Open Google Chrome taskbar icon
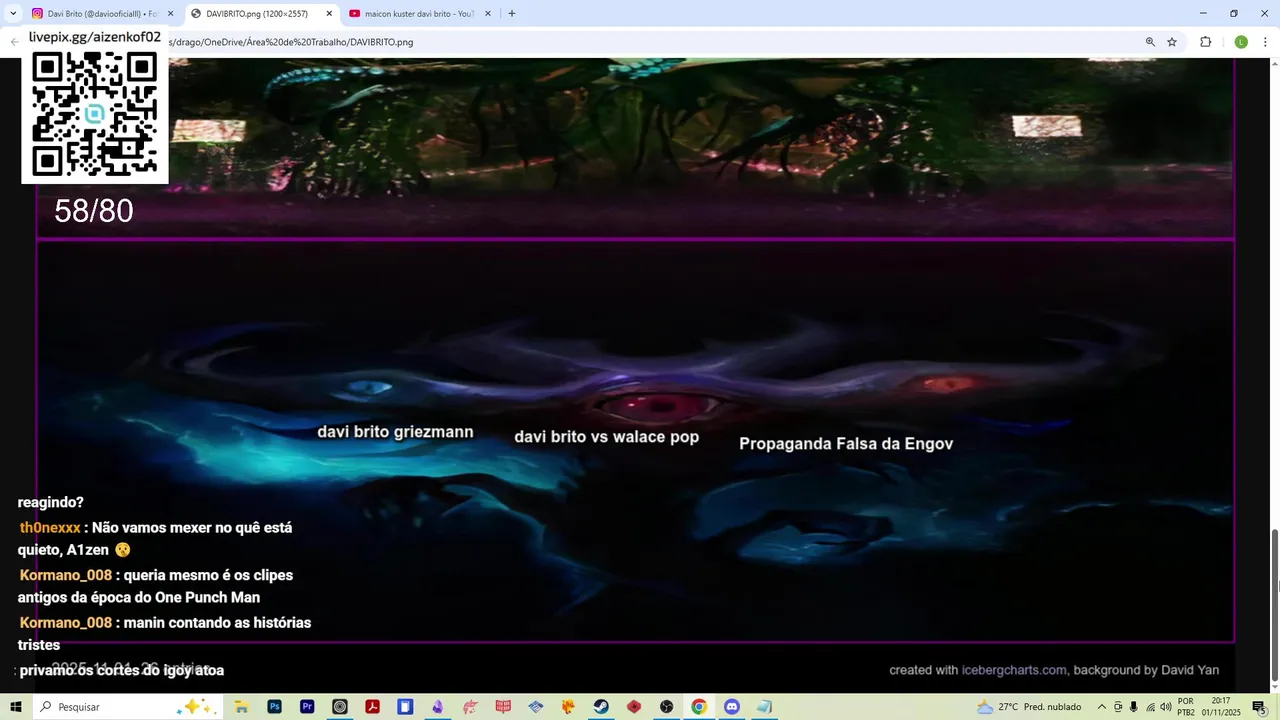The width and height of the screenshot is (1280, 720). coord(699,707)
